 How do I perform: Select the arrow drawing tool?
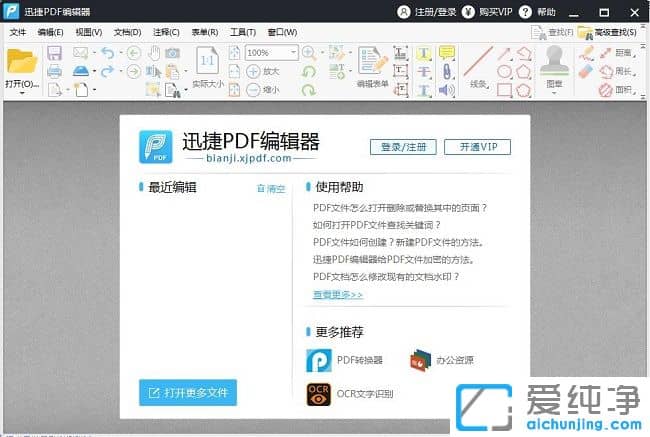click(x=504, y=53)
